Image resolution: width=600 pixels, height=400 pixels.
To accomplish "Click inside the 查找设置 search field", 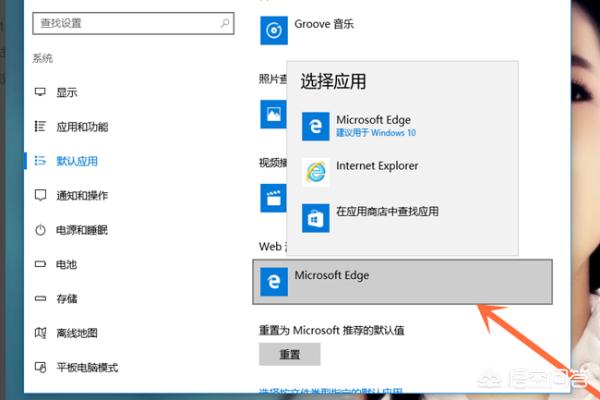I will pos(133,23).
